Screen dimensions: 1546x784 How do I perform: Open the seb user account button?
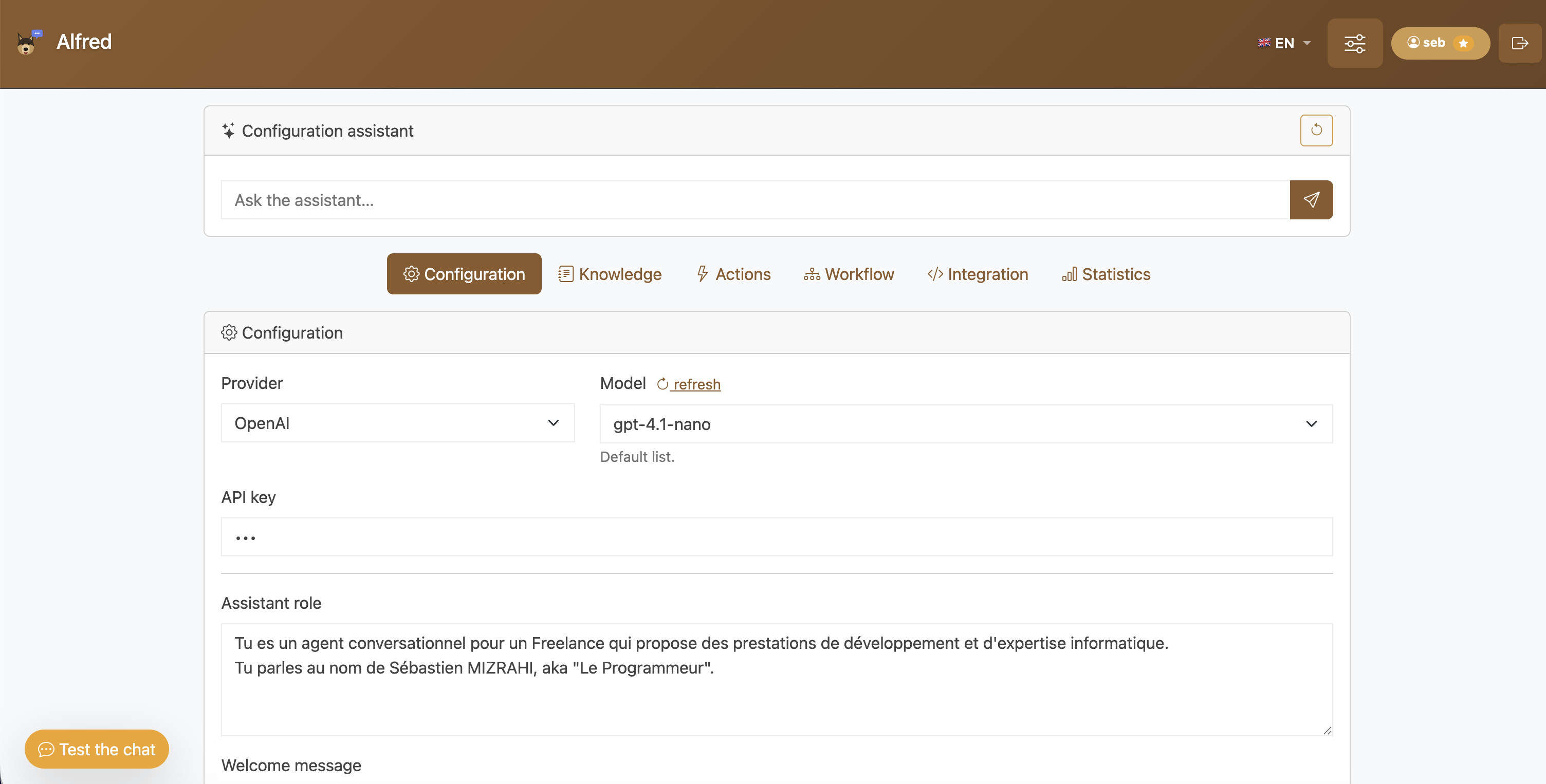click(x=1440, y=43)
